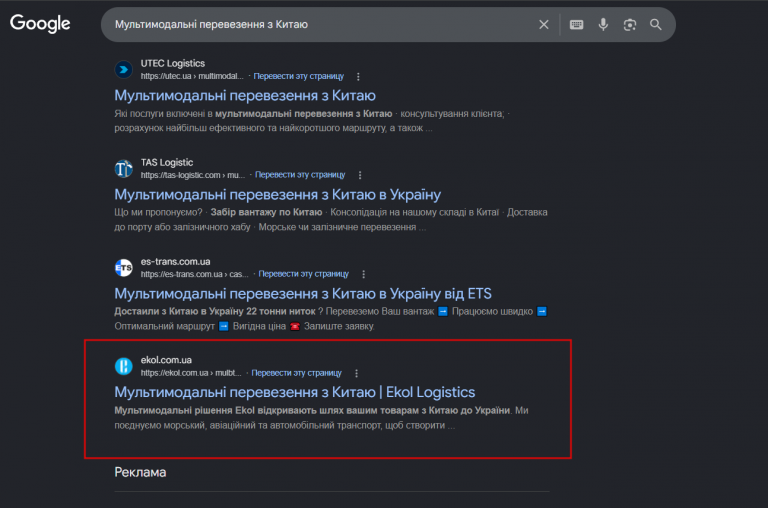Click the 'Реклама' section heading
Image resolution: width=768 pixels, height=508 pixels.
140,472
